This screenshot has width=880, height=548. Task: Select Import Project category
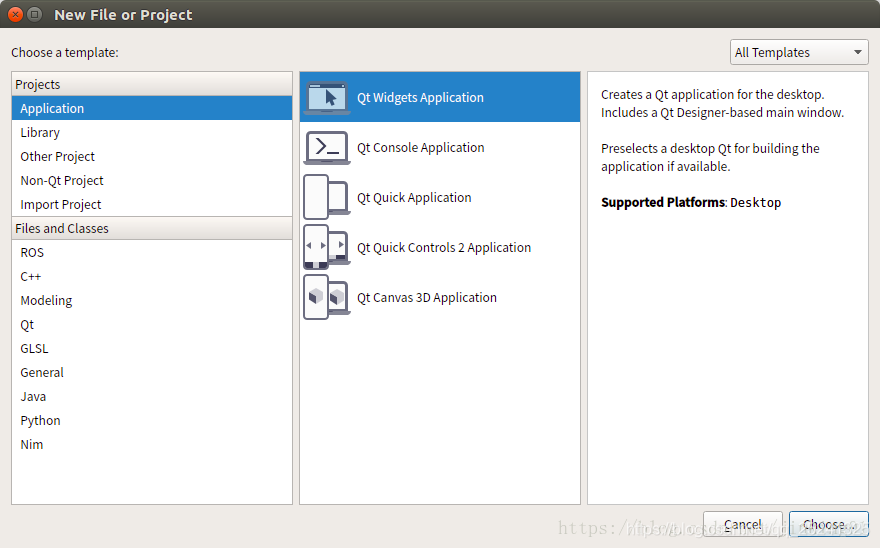[152, 204]
